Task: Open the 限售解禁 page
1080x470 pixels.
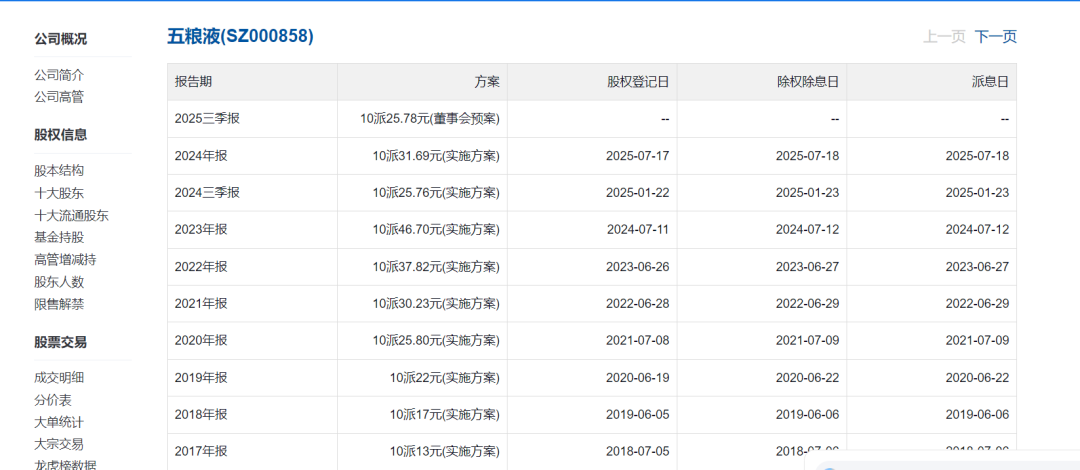Action: coord(59,304)
